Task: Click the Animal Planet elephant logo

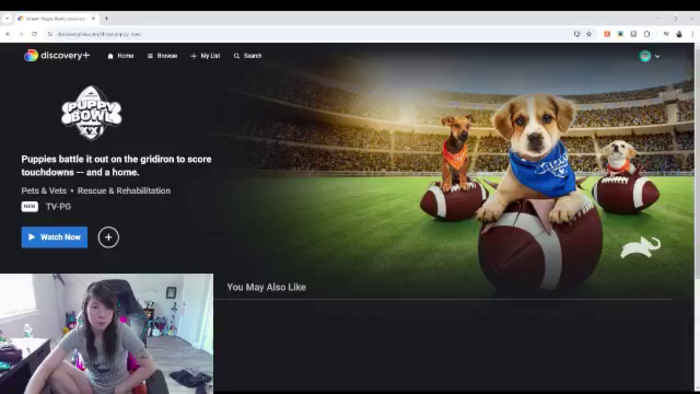Action: [641, 248]
